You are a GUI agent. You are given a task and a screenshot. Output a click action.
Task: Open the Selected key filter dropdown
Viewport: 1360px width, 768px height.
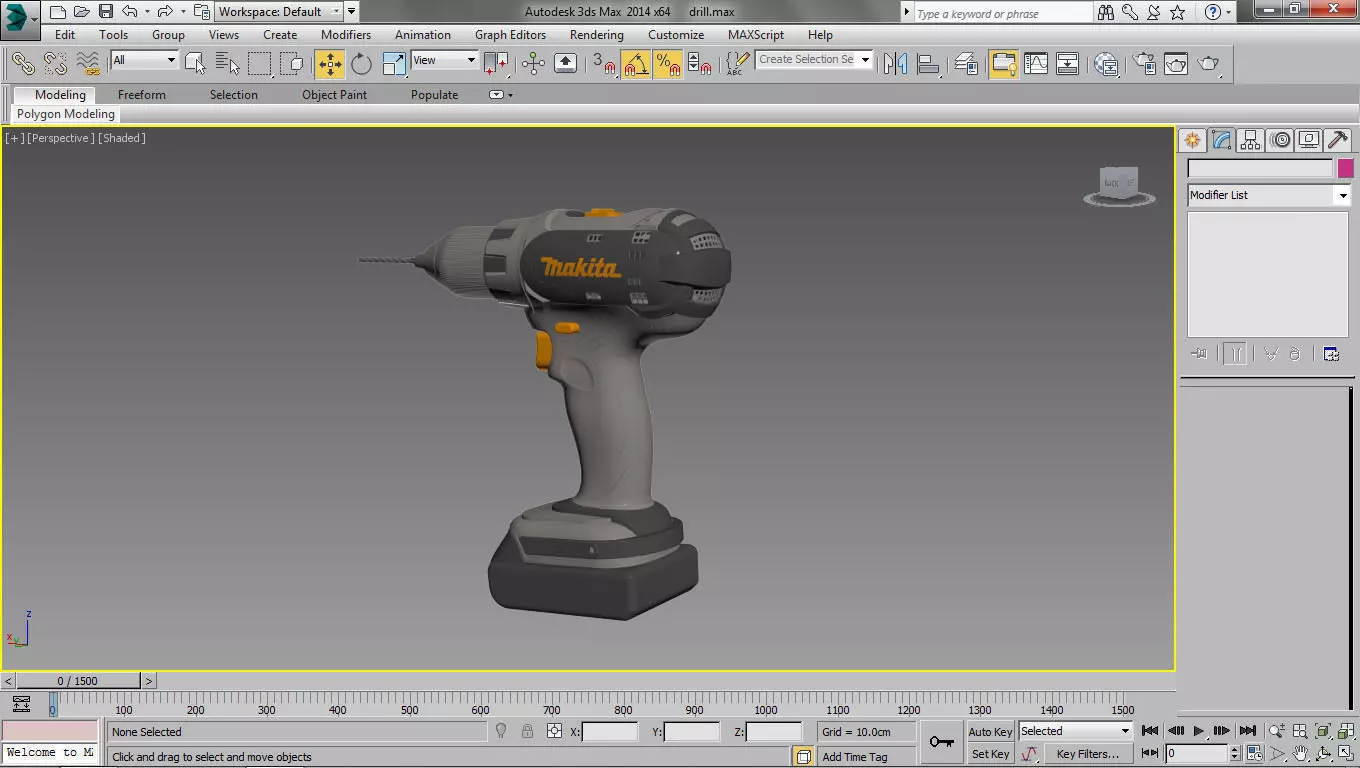click(1075, 731)
